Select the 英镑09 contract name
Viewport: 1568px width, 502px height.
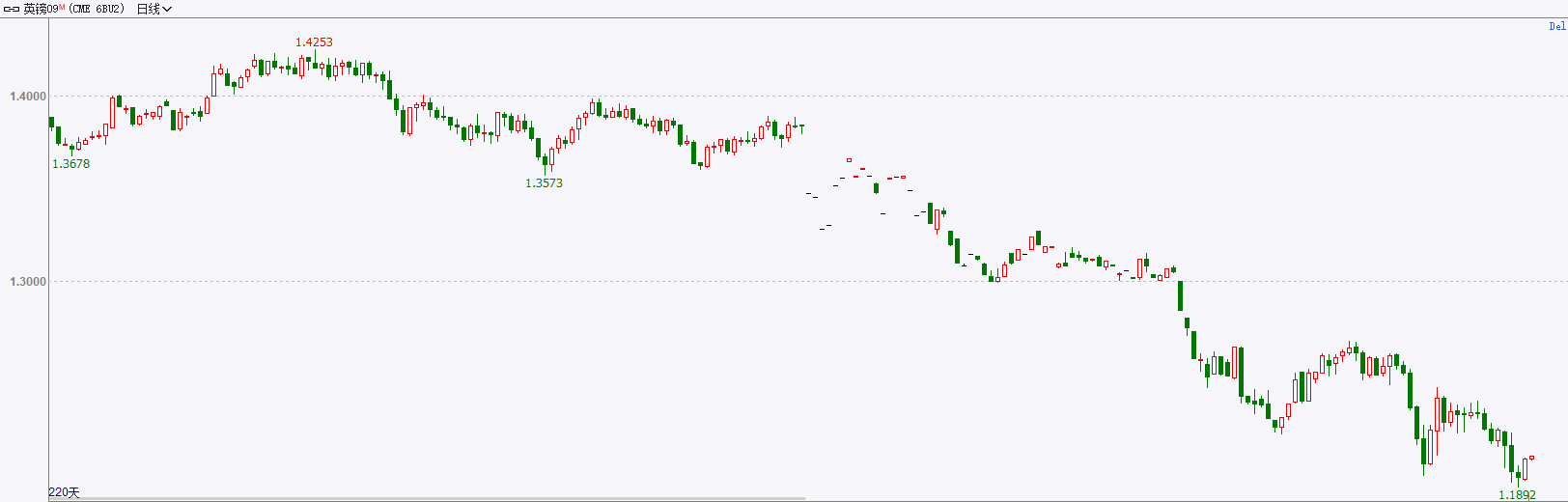tap(41, 9)
